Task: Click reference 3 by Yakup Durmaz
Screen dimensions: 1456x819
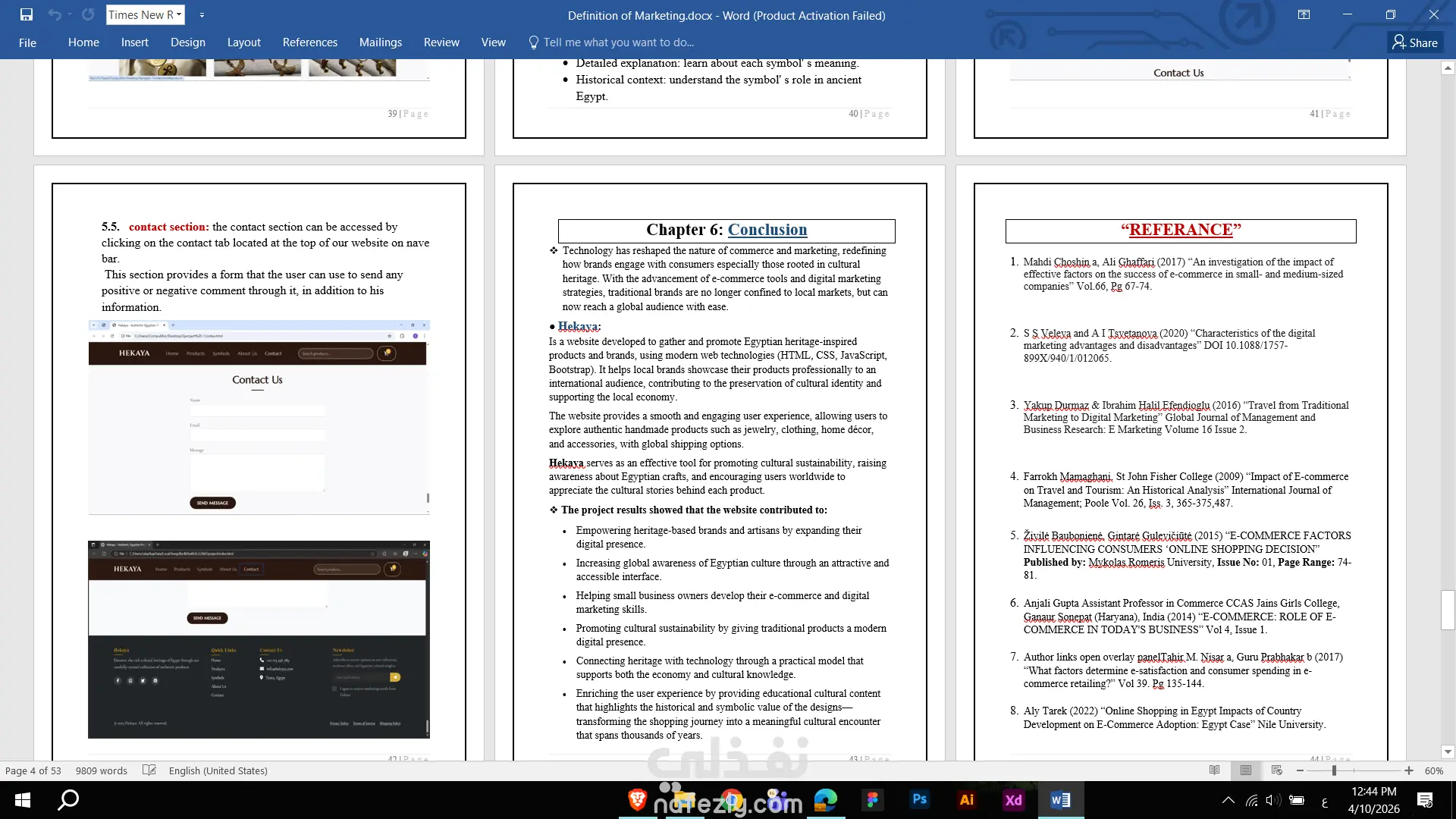Action: point(1180,417)
